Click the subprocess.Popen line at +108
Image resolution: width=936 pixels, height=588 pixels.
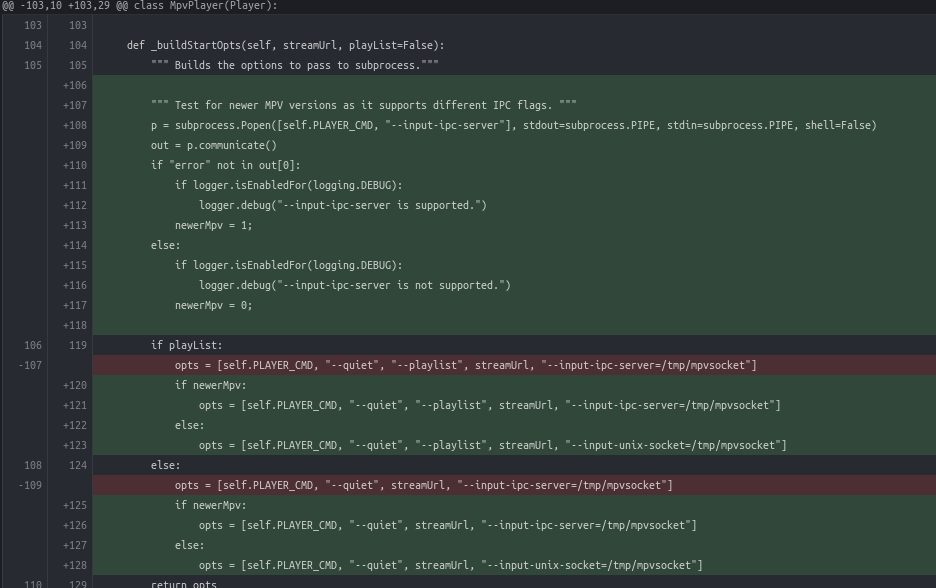513,125
